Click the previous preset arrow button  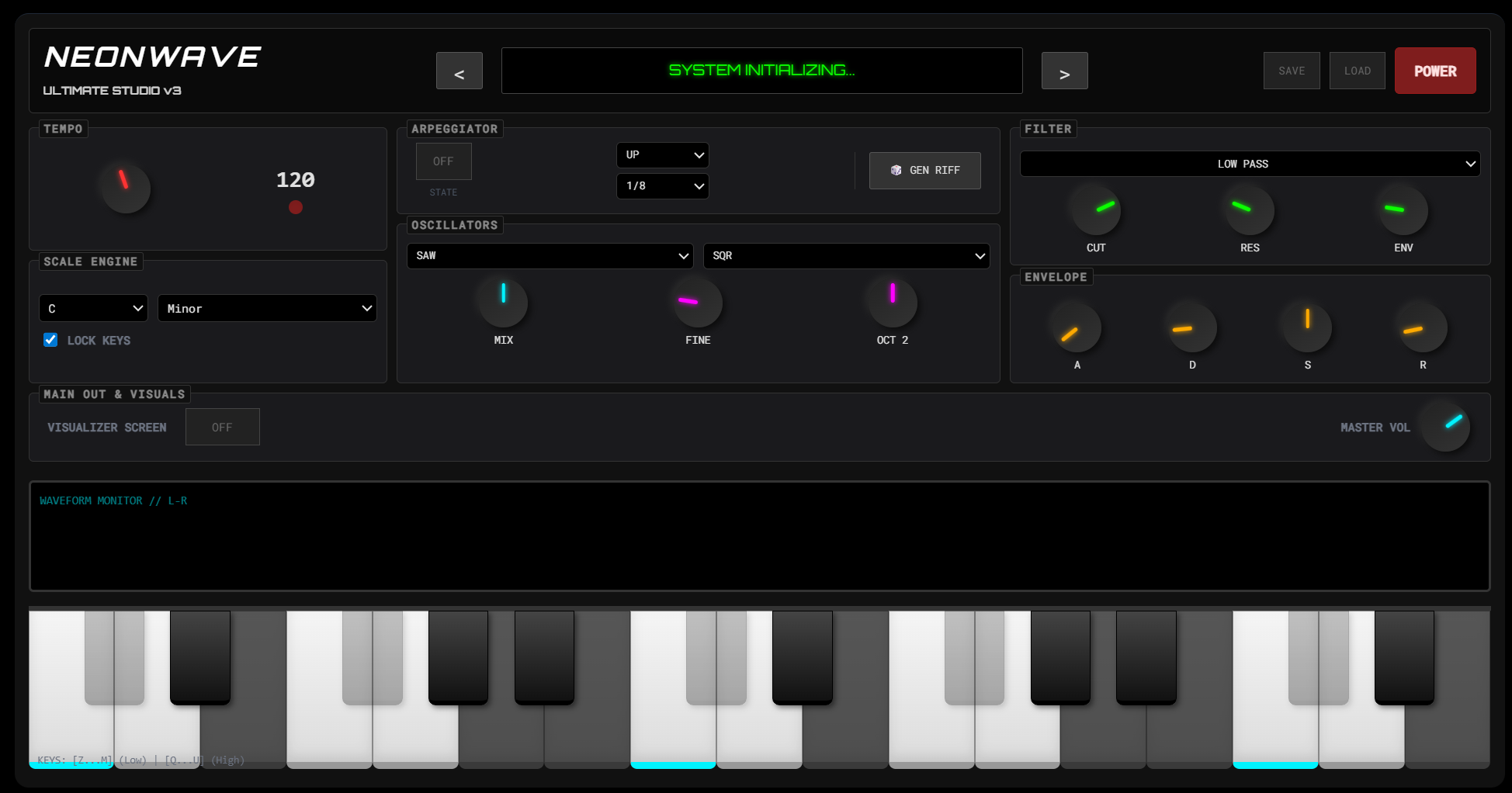tap(459, 71)
